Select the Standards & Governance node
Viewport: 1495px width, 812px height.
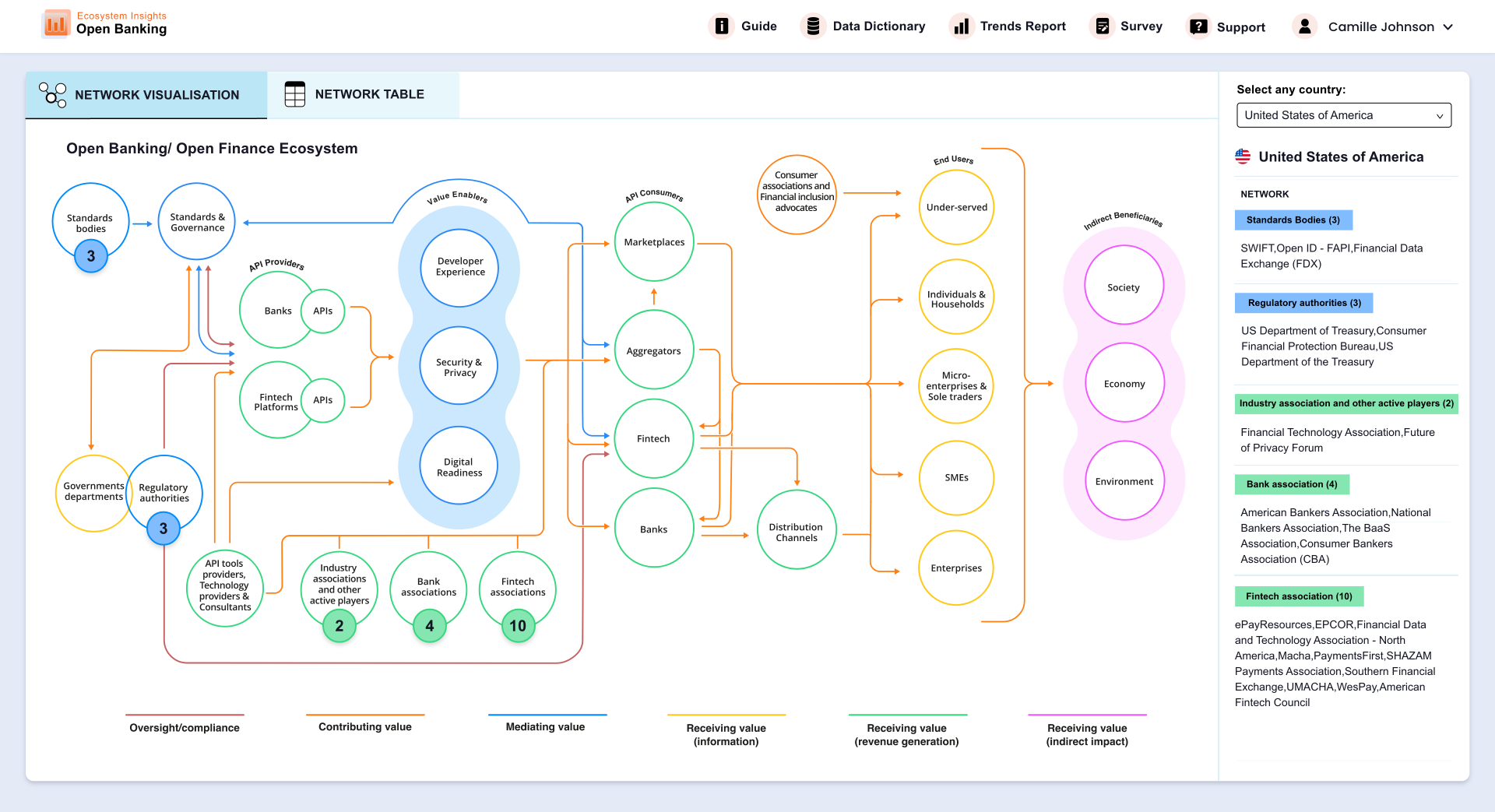(197, 222)
